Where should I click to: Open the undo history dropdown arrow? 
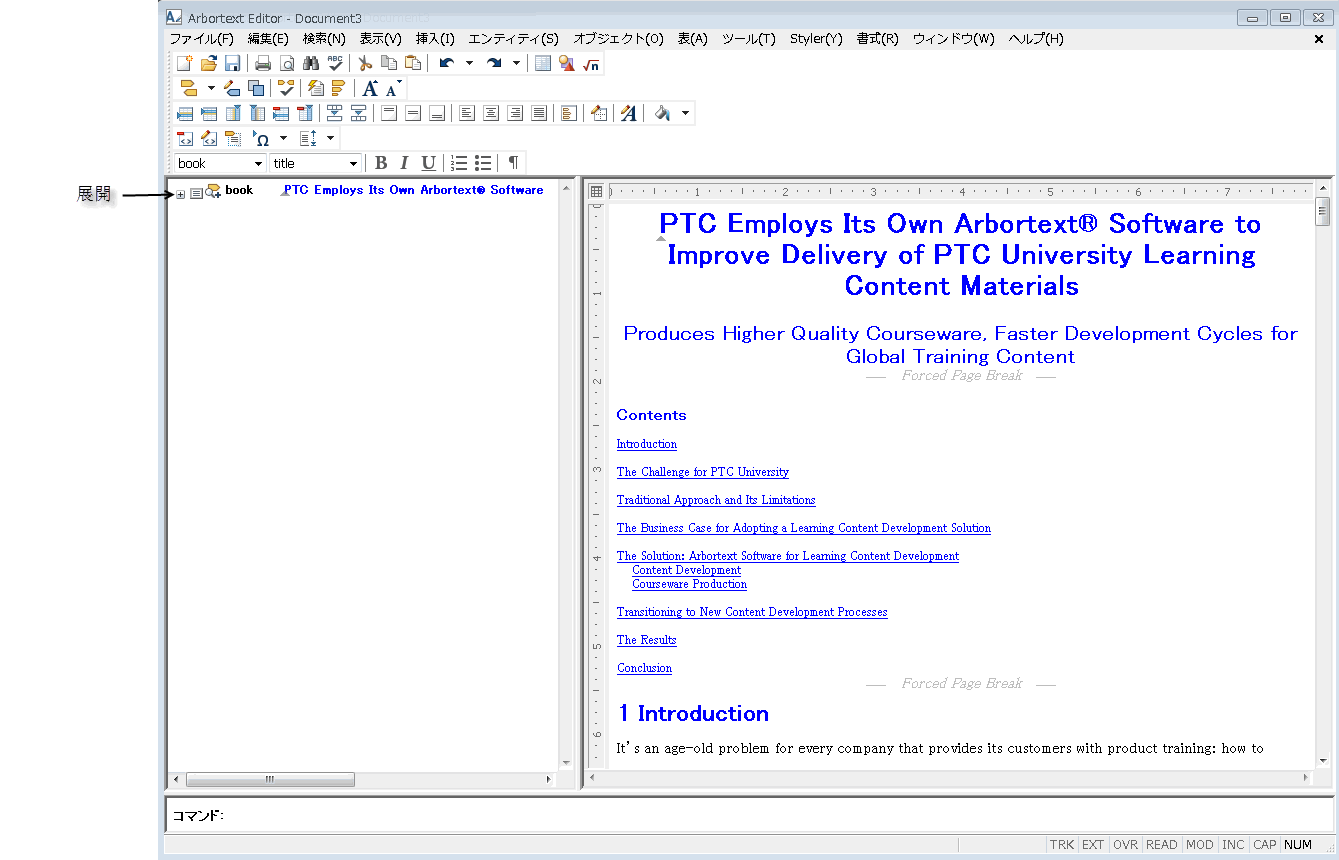469,64
